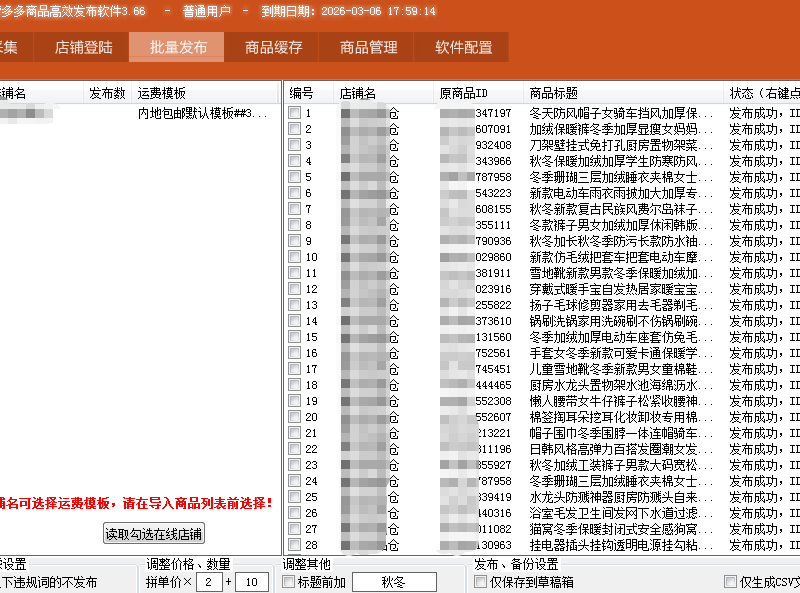The image size is (800, 593).
Task: Open the 批量发布 tab
Action: 178,47
